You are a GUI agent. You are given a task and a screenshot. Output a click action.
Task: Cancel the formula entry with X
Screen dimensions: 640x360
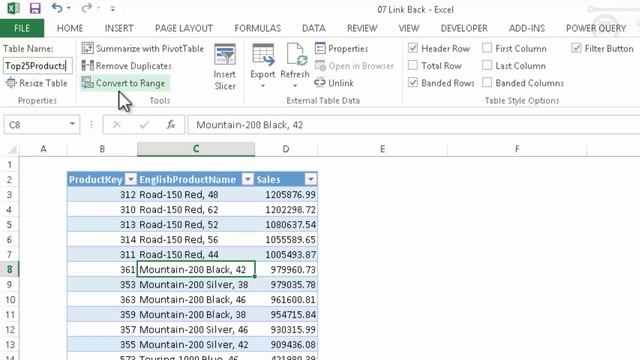click(117, 124)
